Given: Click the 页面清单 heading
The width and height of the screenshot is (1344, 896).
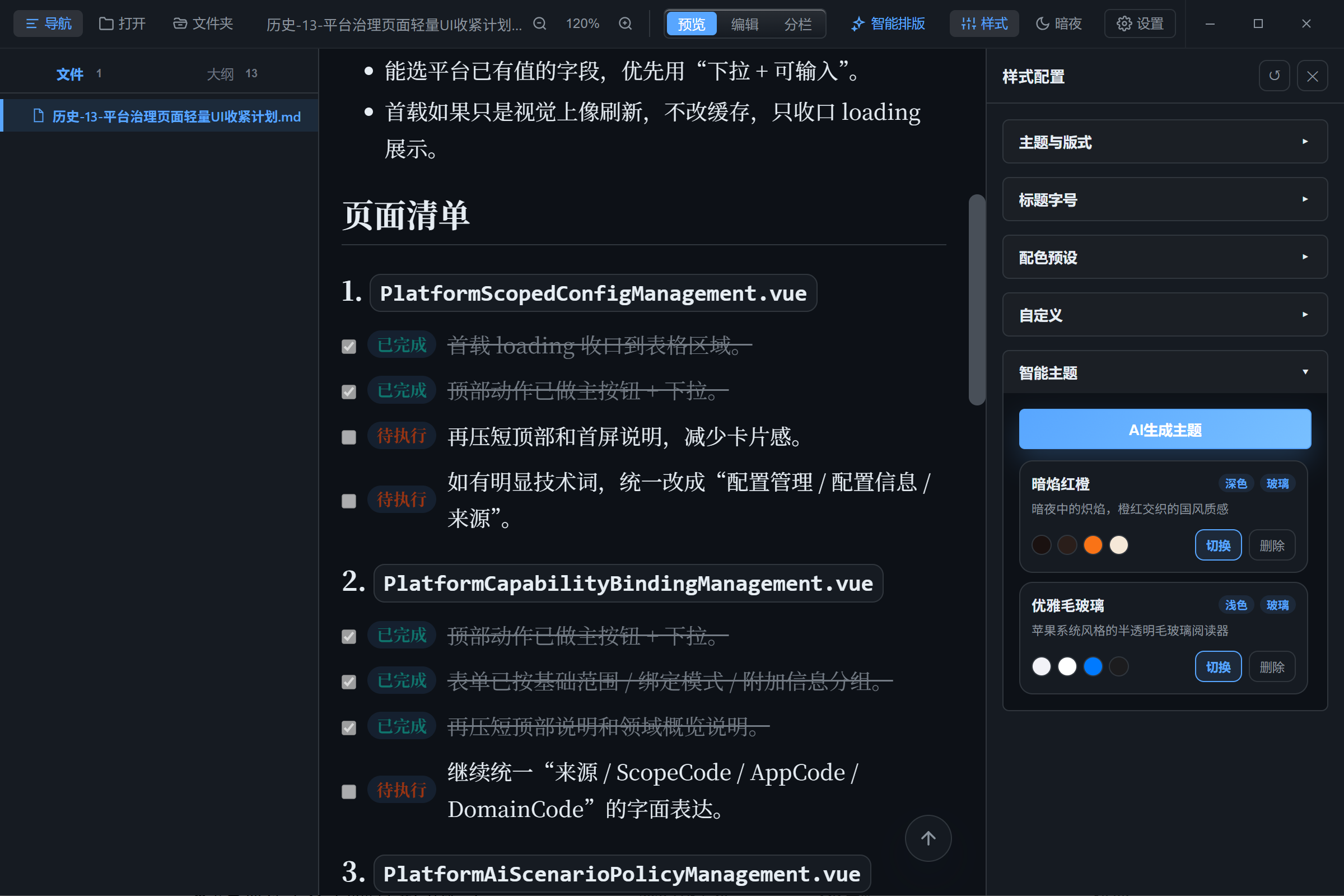Looking at the screenshot, I should [x=405, y=216].
